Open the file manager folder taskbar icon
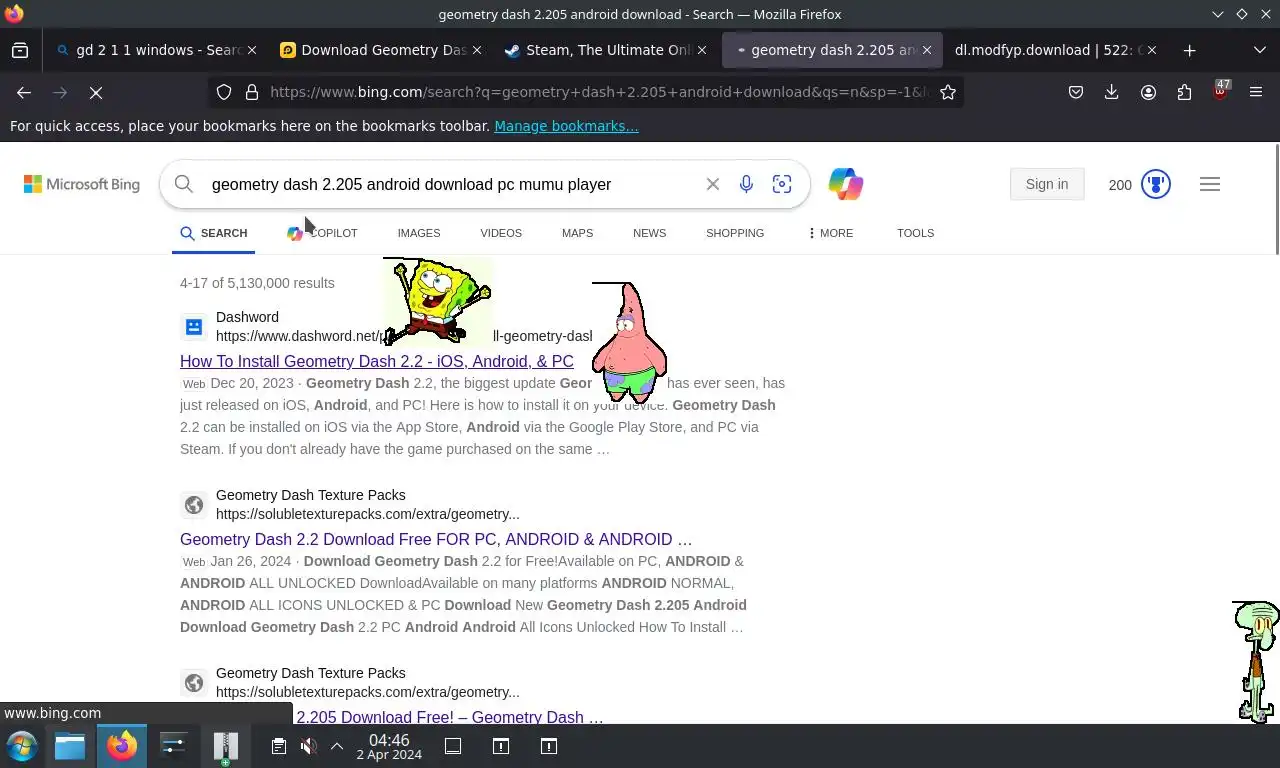1280x768 pixels. (70, 746)
